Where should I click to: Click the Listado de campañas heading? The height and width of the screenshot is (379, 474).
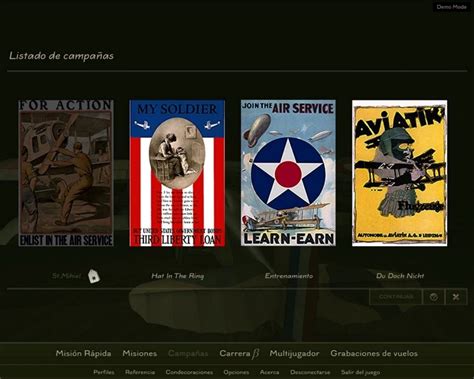click(61, 56)
